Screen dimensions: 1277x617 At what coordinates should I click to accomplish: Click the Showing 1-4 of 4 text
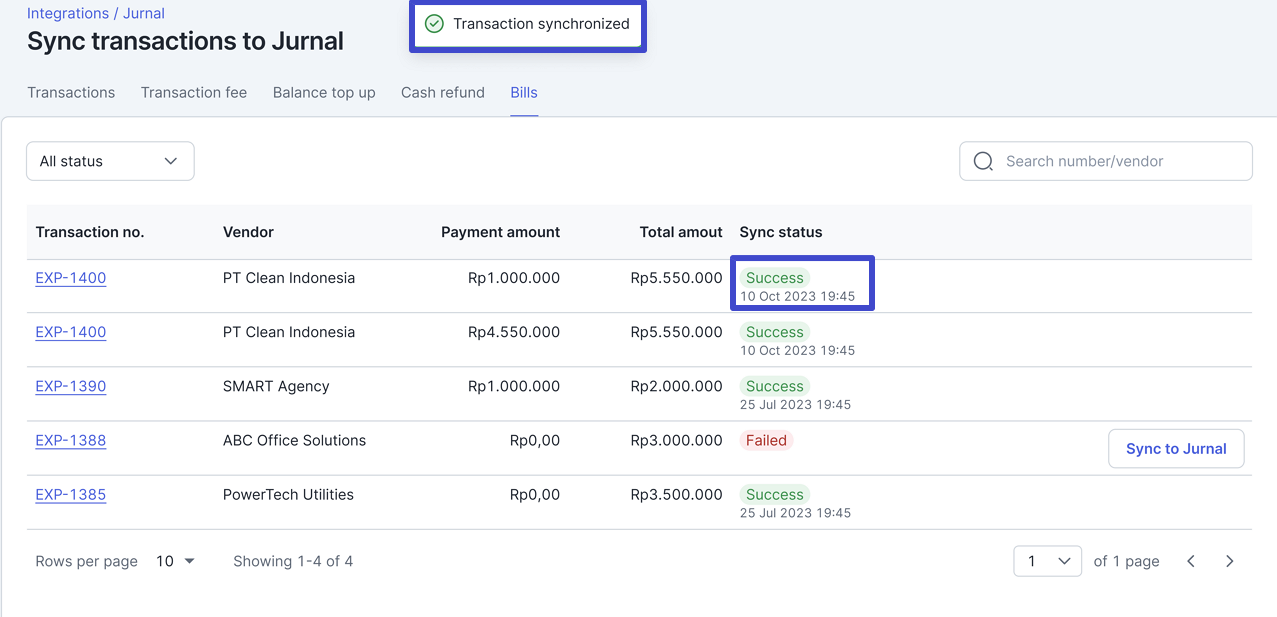(293, 561)
